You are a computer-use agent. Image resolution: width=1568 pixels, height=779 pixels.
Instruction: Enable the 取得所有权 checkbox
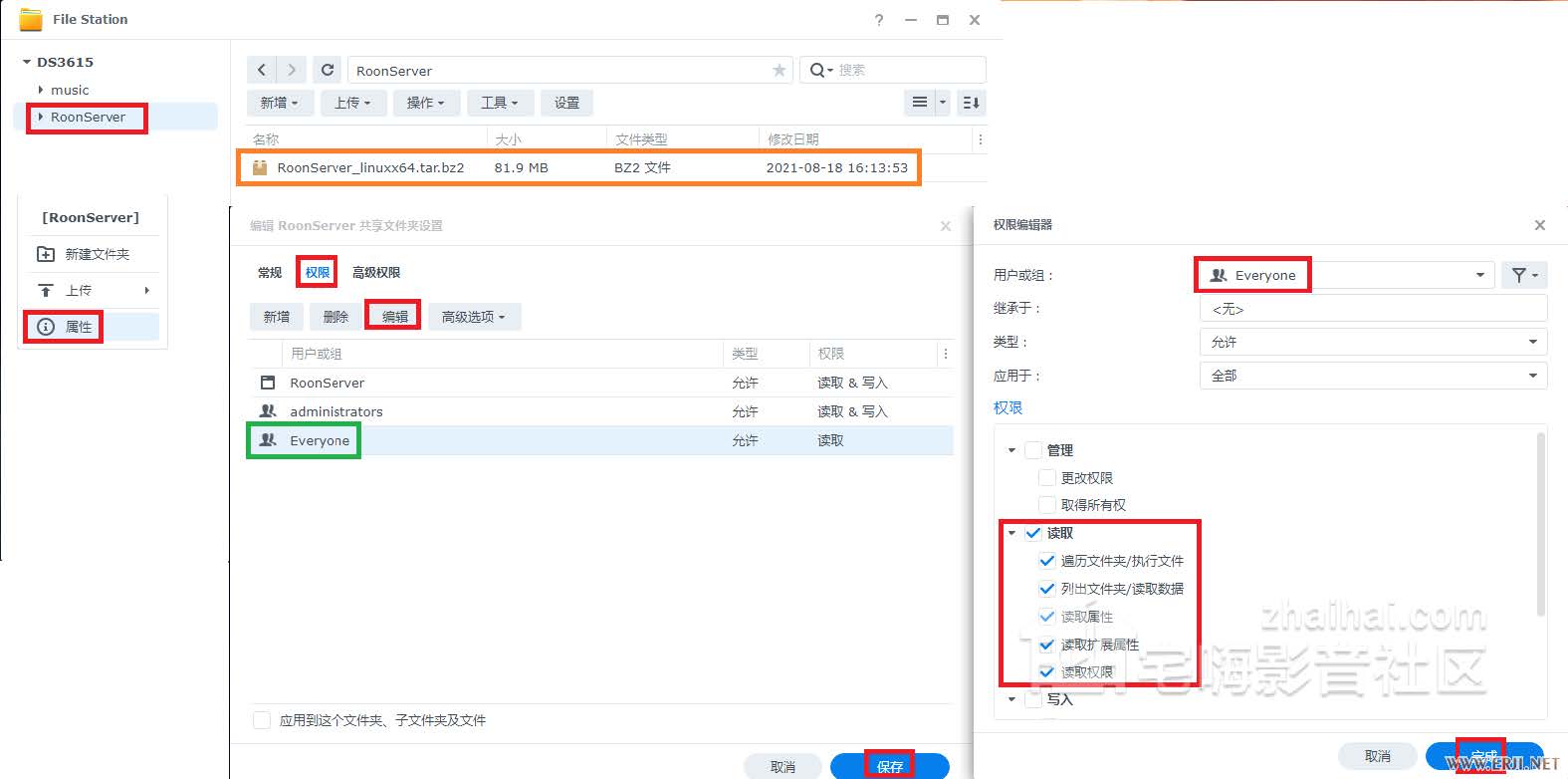(1047, 505)
